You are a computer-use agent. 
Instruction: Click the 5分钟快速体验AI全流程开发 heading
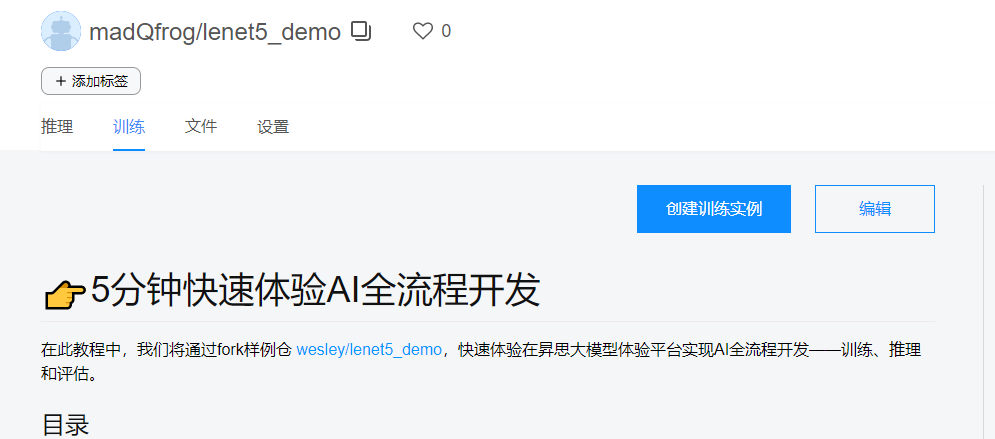point(315,292)
